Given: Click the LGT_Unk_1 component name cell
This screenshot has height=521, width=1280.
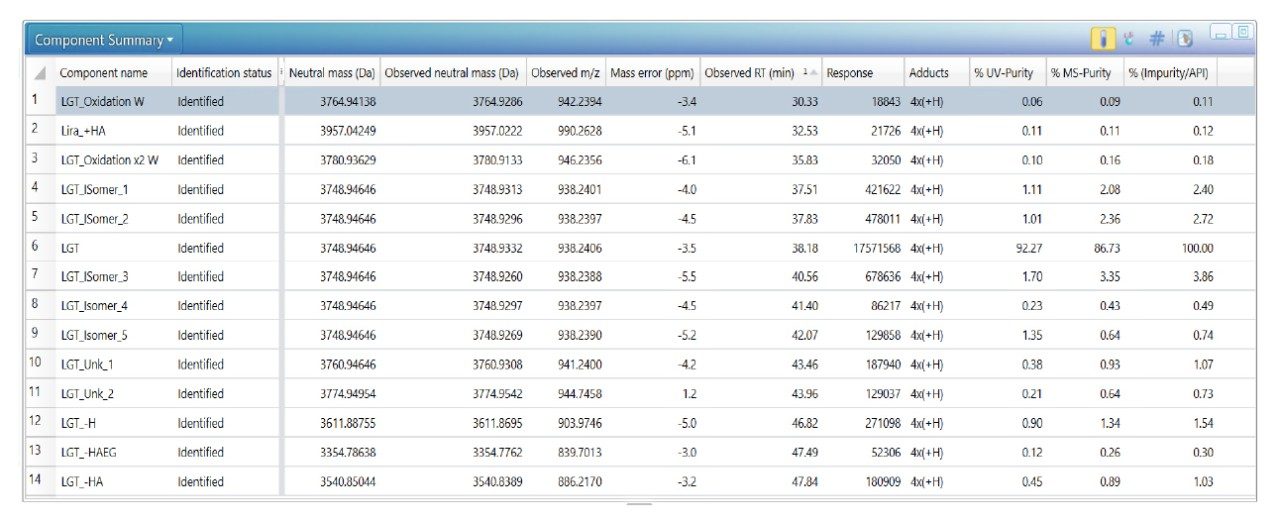Looking at the screenshot, I should [87, 365].
